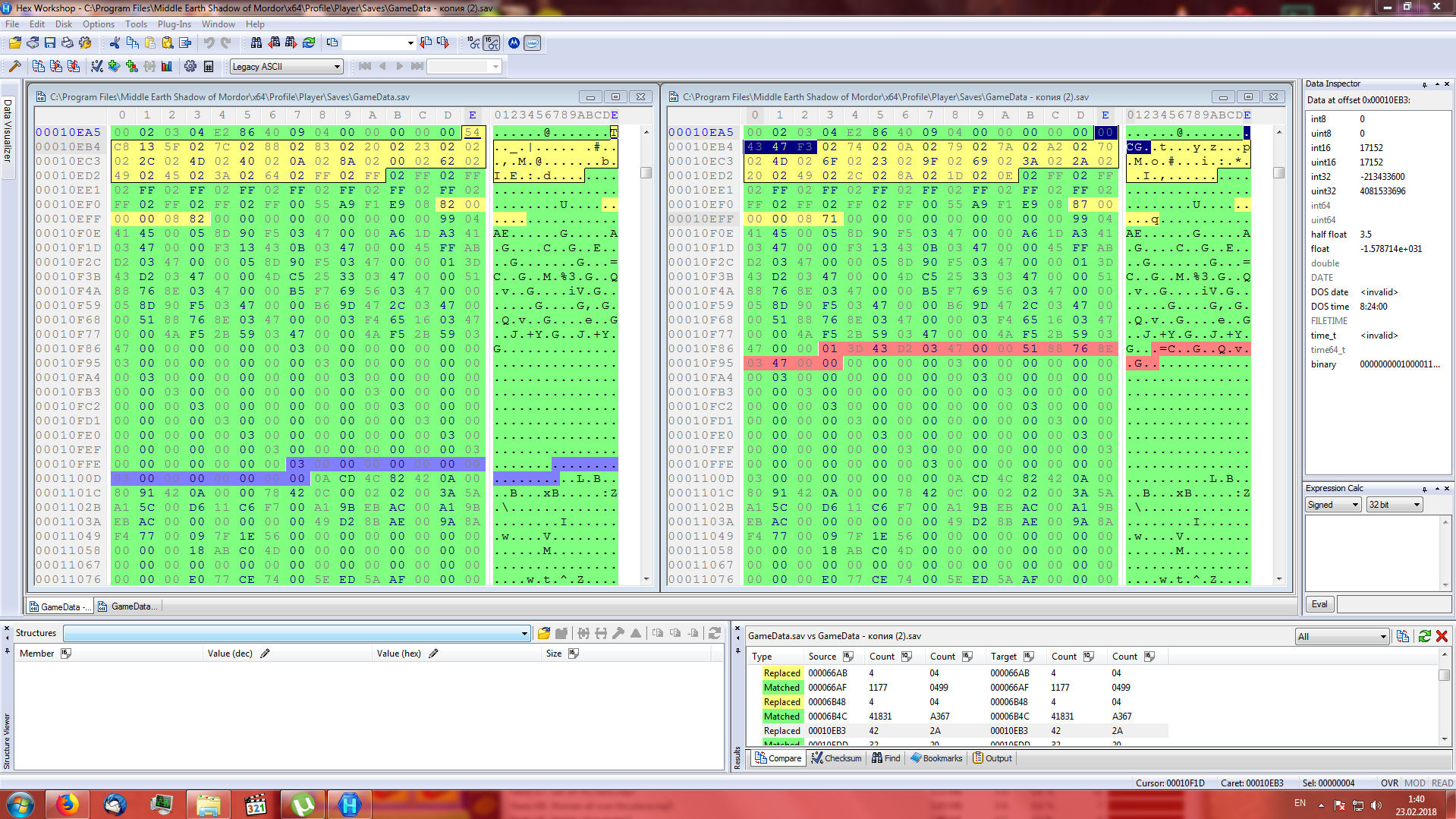Click the Save floppy disk icon

click(50, 43)
